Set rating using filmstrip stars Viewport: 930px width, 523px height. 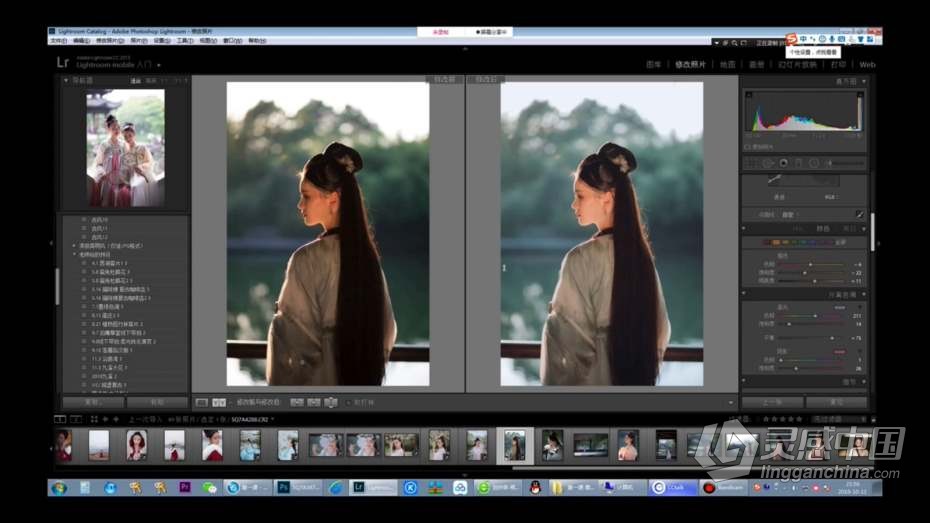(782, 419)
